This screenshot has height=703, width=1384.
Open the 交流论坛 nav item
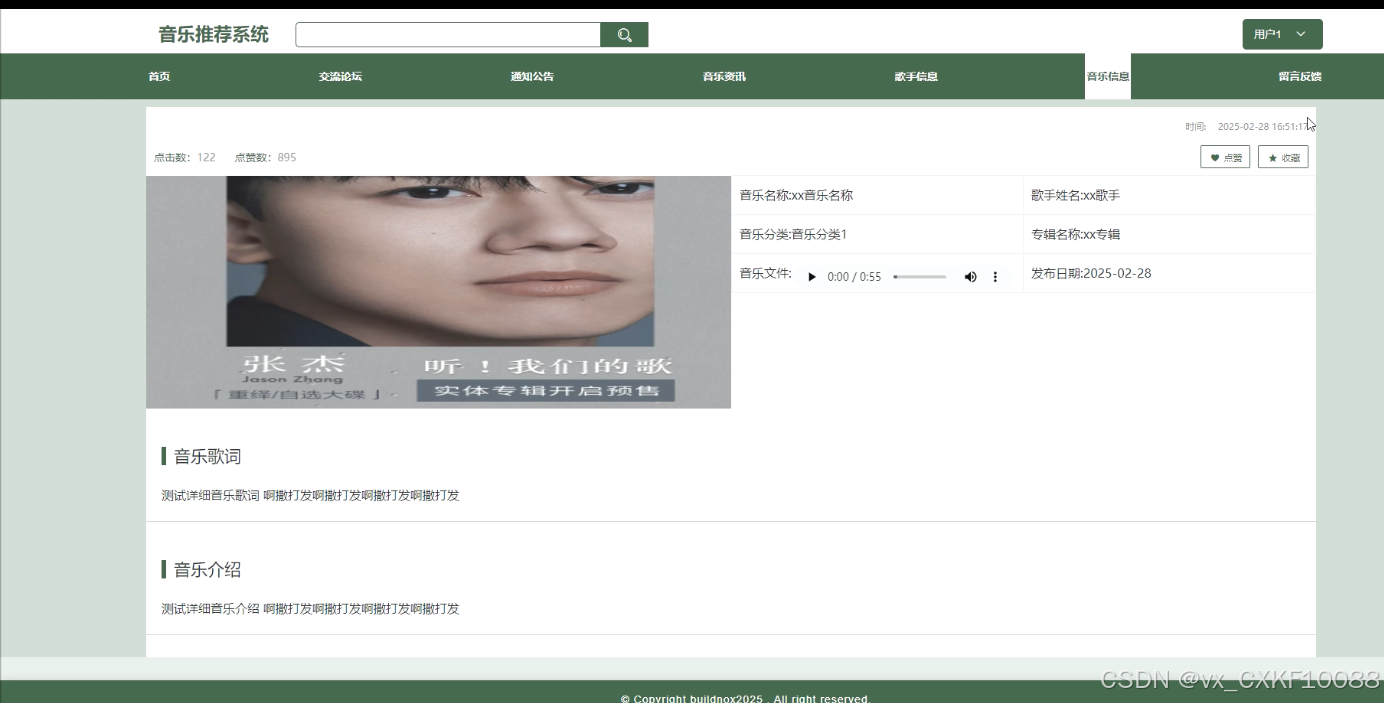(x=340, y=77)
